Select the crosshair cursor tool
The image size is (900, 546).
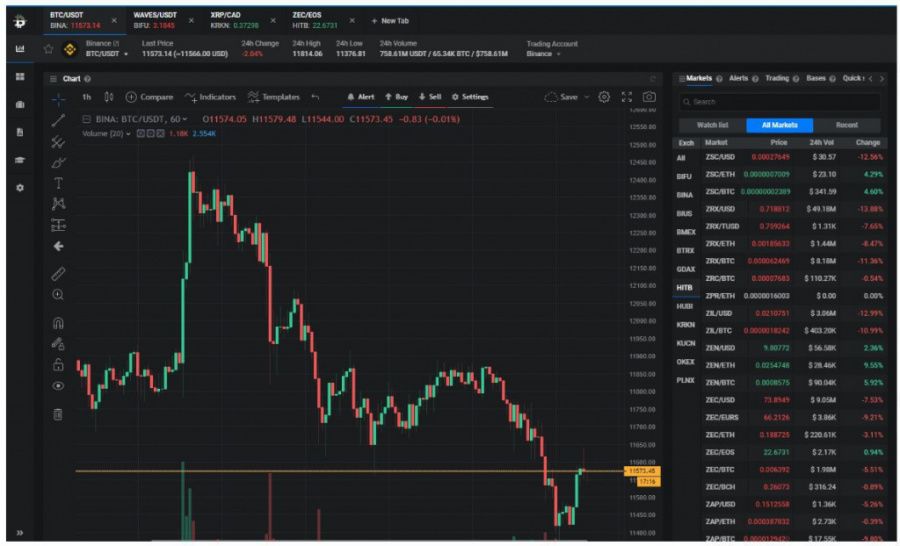(x=59, y=99)
